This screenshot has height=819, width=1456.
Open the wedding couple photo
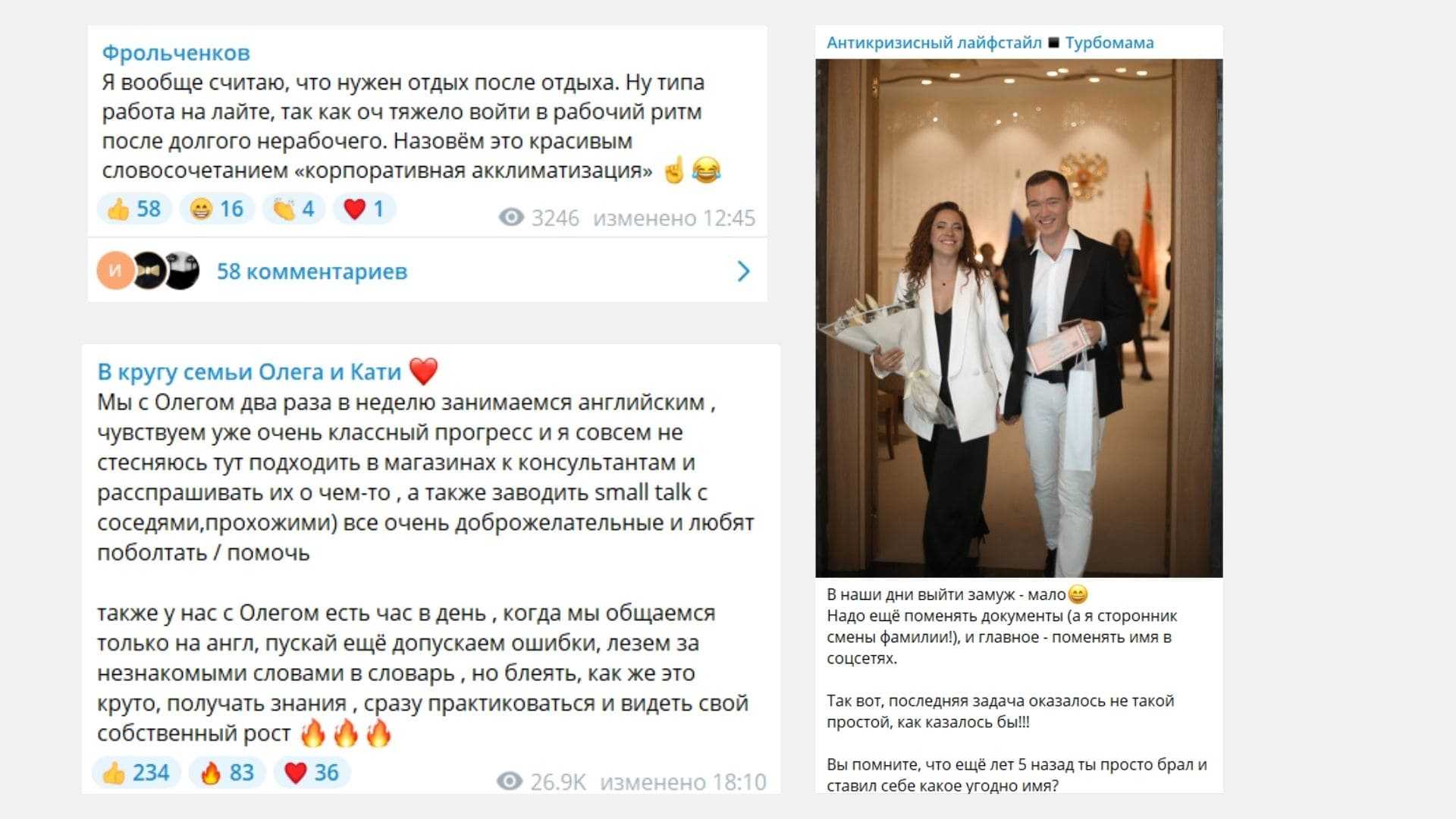tap(1019, 318)
